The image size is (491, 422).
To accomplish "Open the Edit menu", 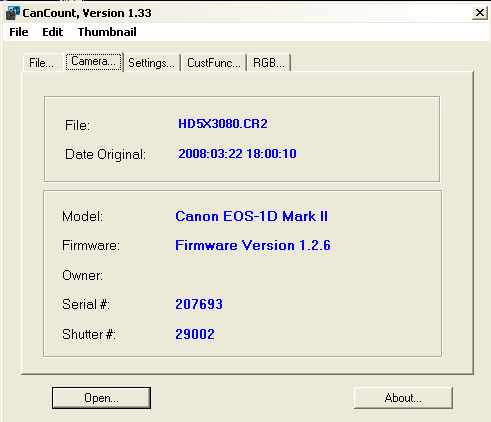I will 53,32.
